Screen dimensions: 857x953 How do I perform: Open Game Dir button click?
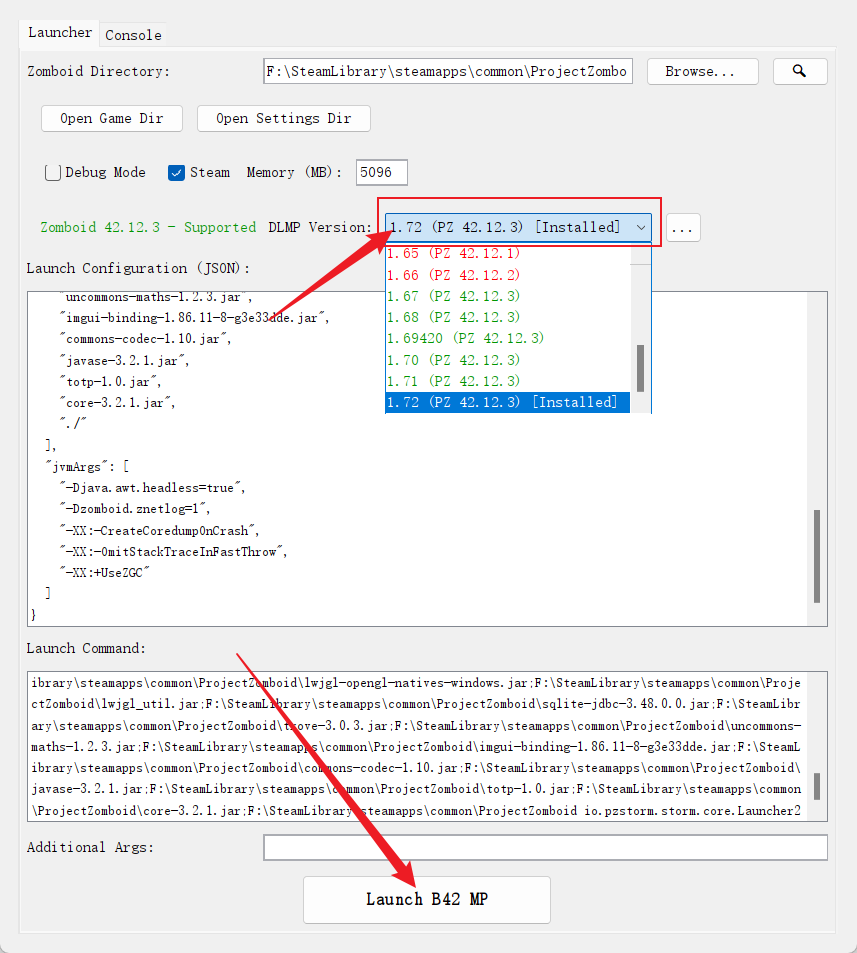click(x=111, y=118)
